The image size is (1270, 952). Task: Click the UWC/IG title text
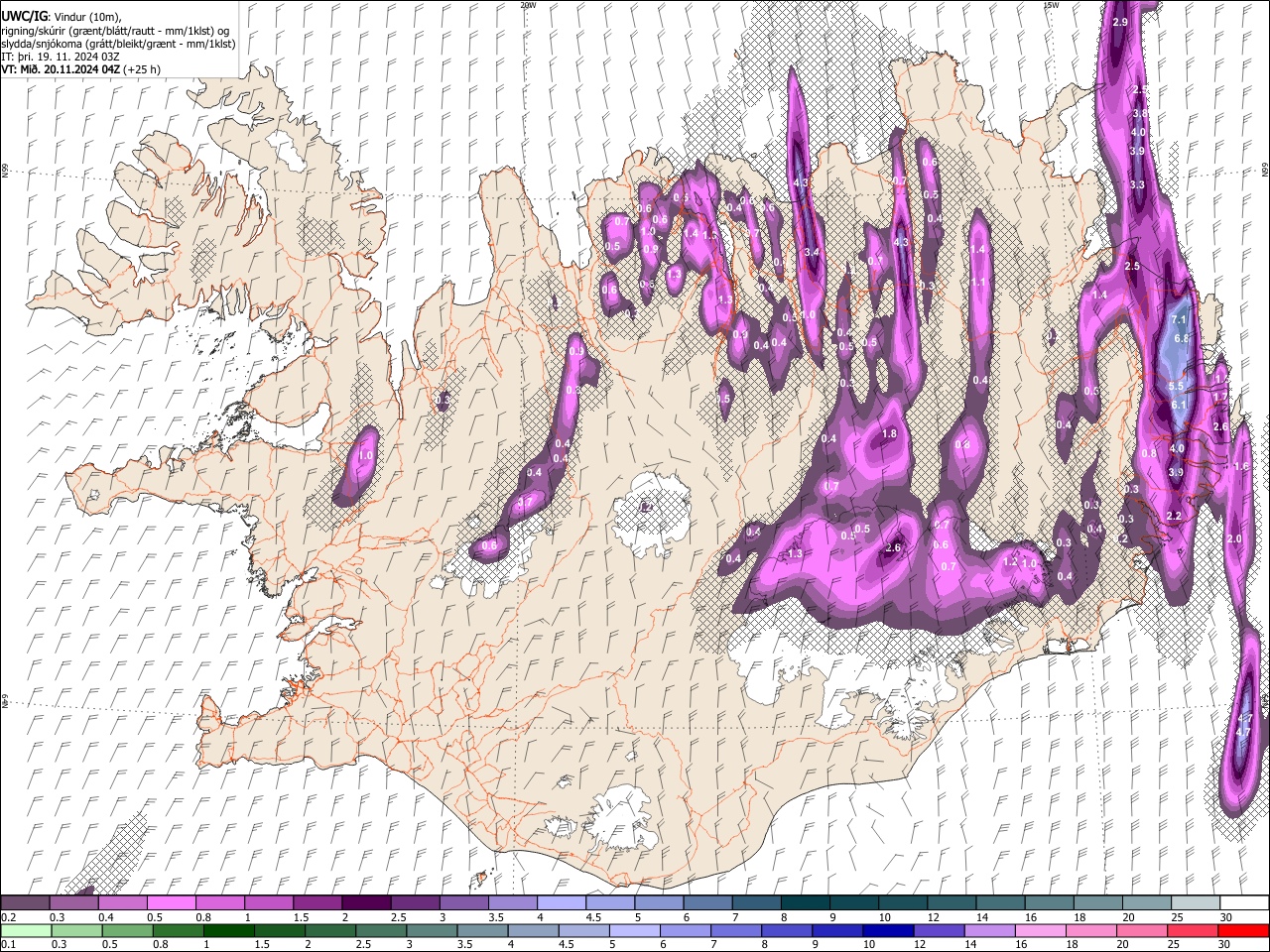click(x=23, y=17)
